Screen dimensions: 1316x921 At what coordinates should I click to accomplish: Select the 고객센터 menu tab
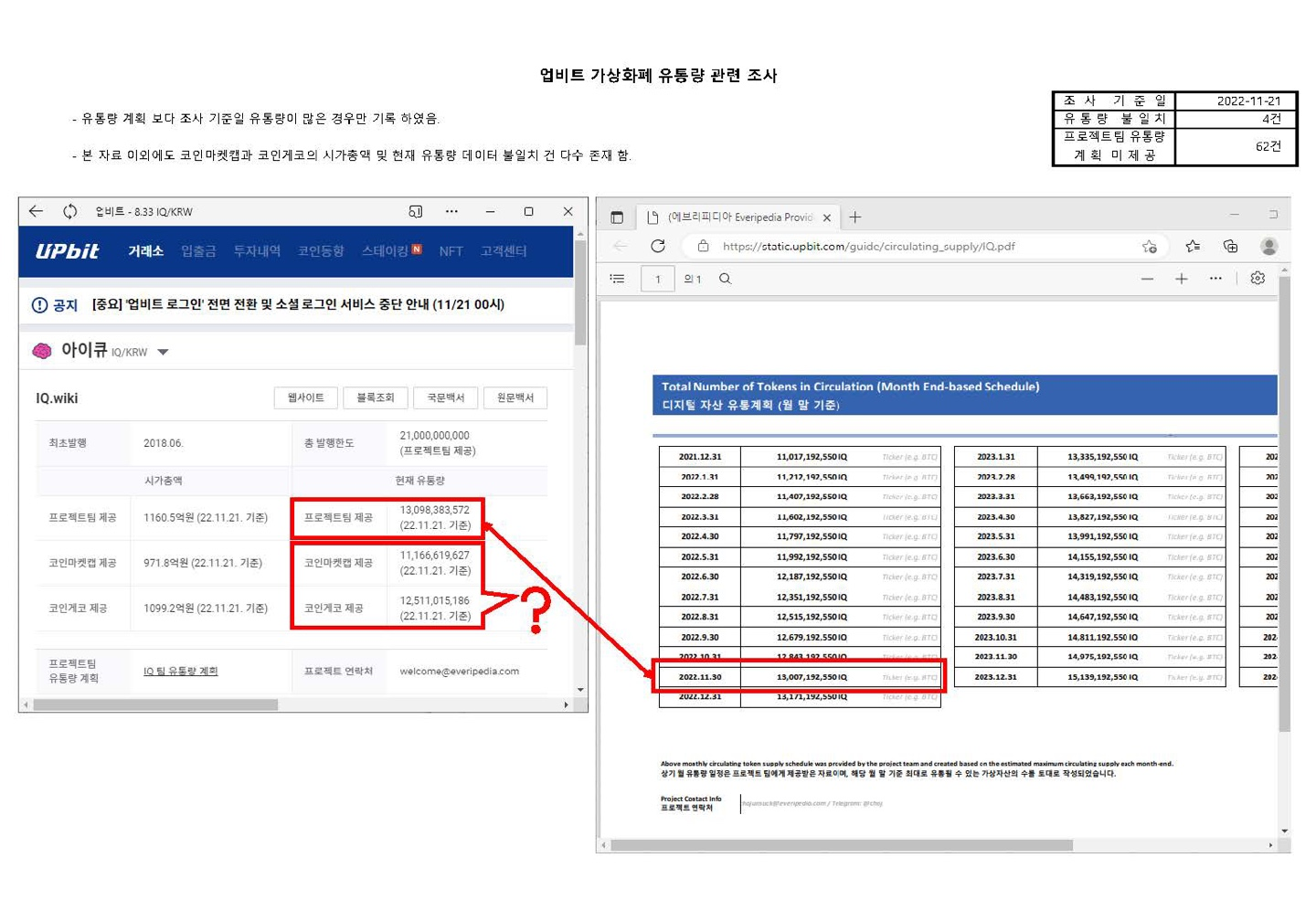tap(504, 251)
